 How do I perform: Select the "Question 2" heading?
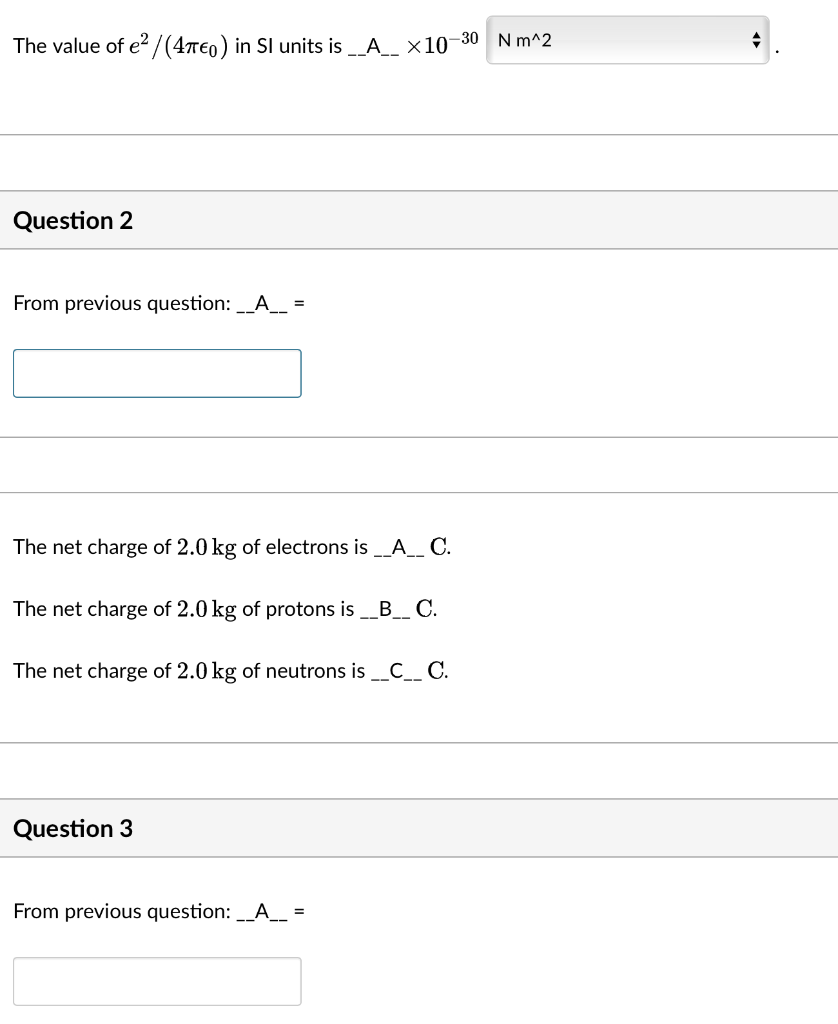[x=73, y=221]
